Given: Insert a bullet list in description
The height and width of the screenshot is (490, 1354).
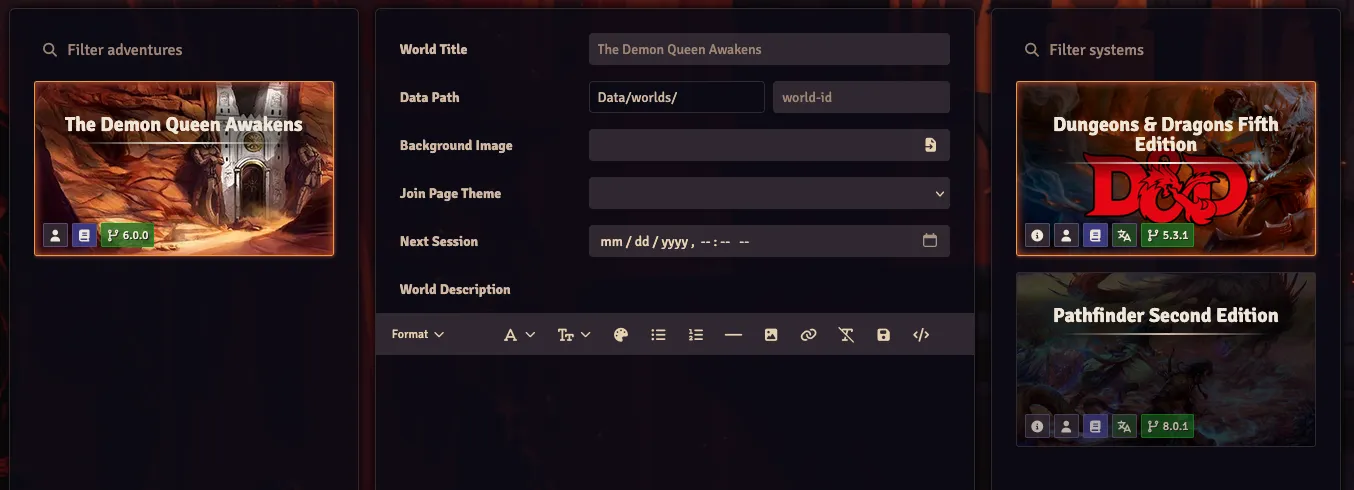Looking at the screenshot, I should click(658, 335).
